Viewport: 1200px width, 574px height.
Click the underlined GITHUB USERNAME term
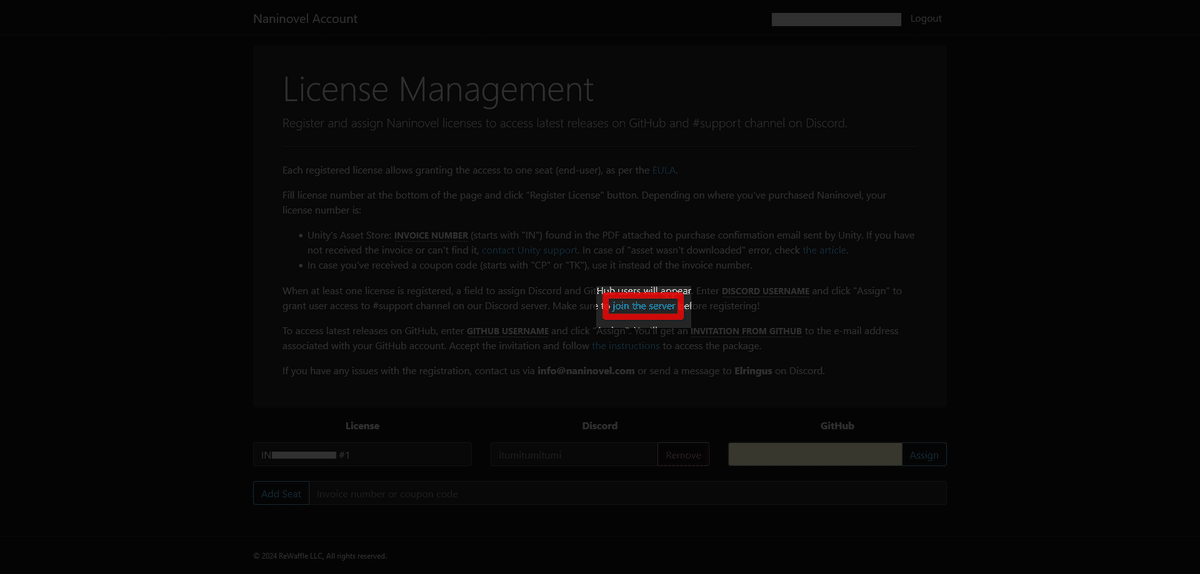(508, 331)
